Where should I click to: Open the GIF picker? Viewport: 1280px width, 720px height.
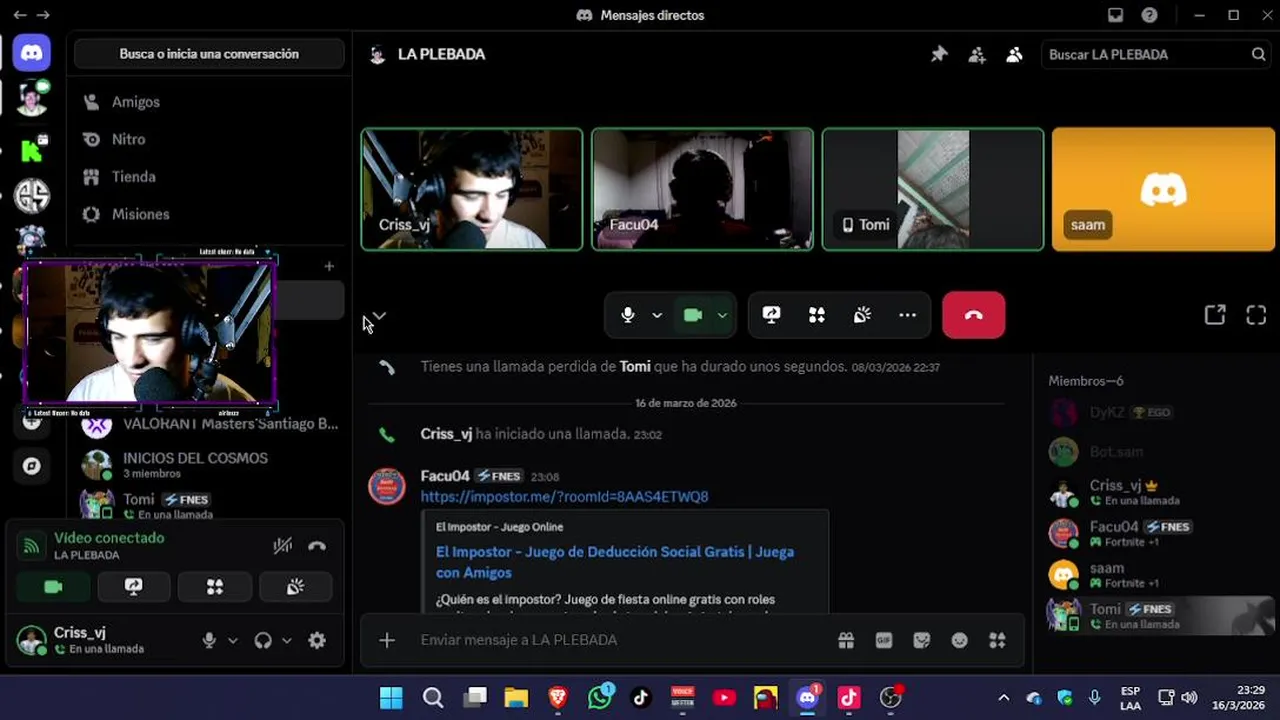point(884,640)
